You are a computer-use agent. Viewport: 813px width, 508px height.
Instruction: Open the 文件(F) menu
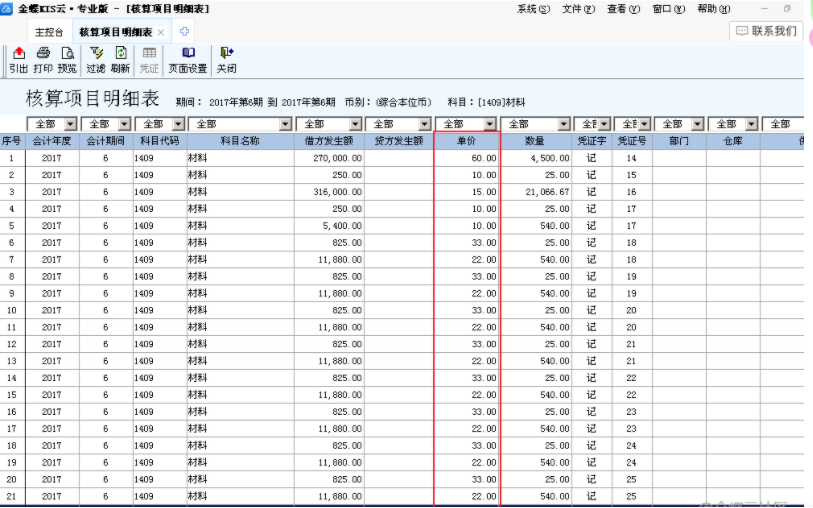[x=579, y=9]
